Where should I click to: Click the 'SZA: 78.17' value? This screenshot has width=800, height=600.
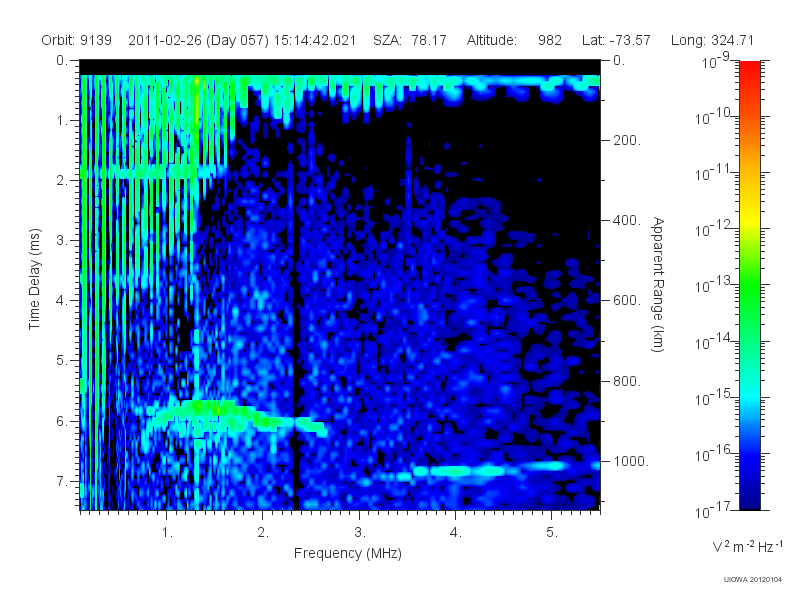pyautogui.click(x=410, y=40)
